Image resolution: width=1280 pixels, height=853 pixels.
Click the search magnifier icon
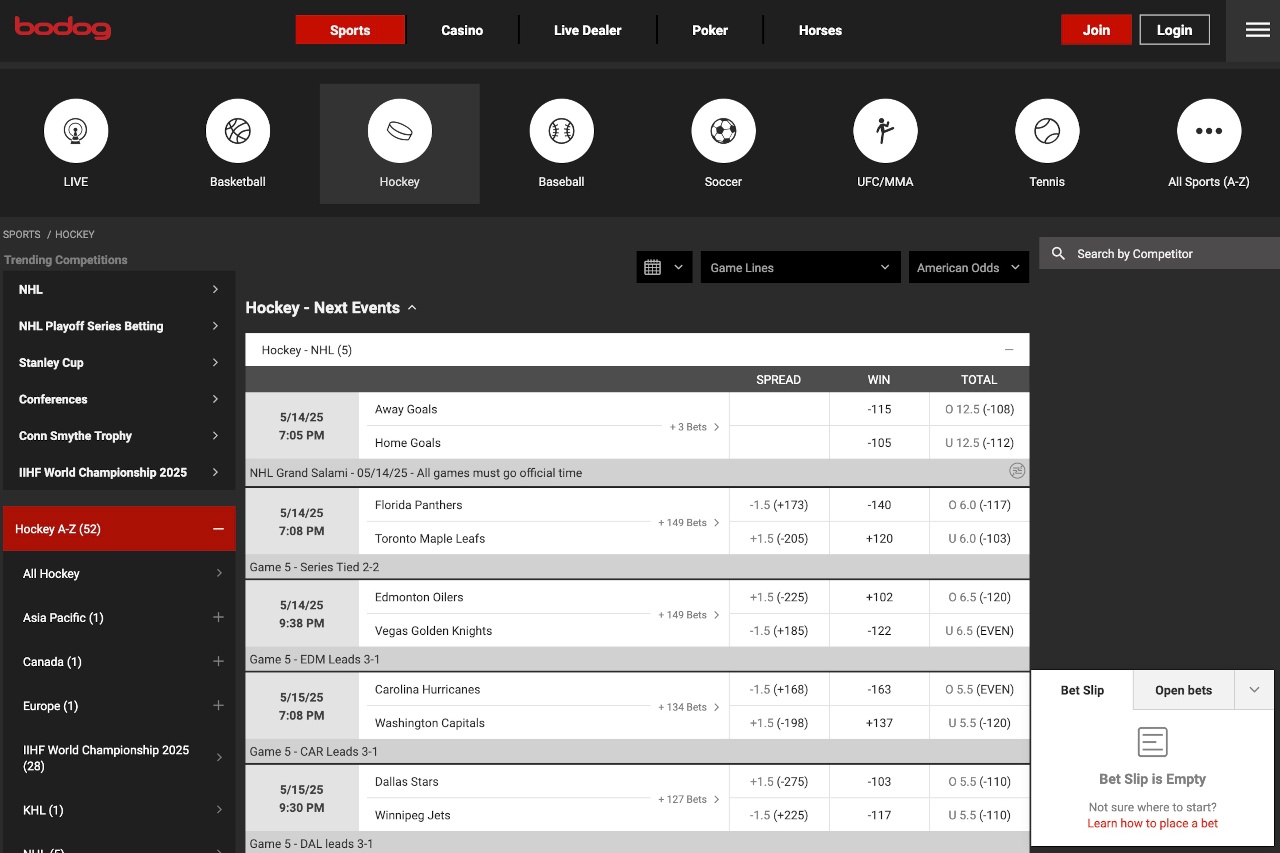tap(1058, 254)
